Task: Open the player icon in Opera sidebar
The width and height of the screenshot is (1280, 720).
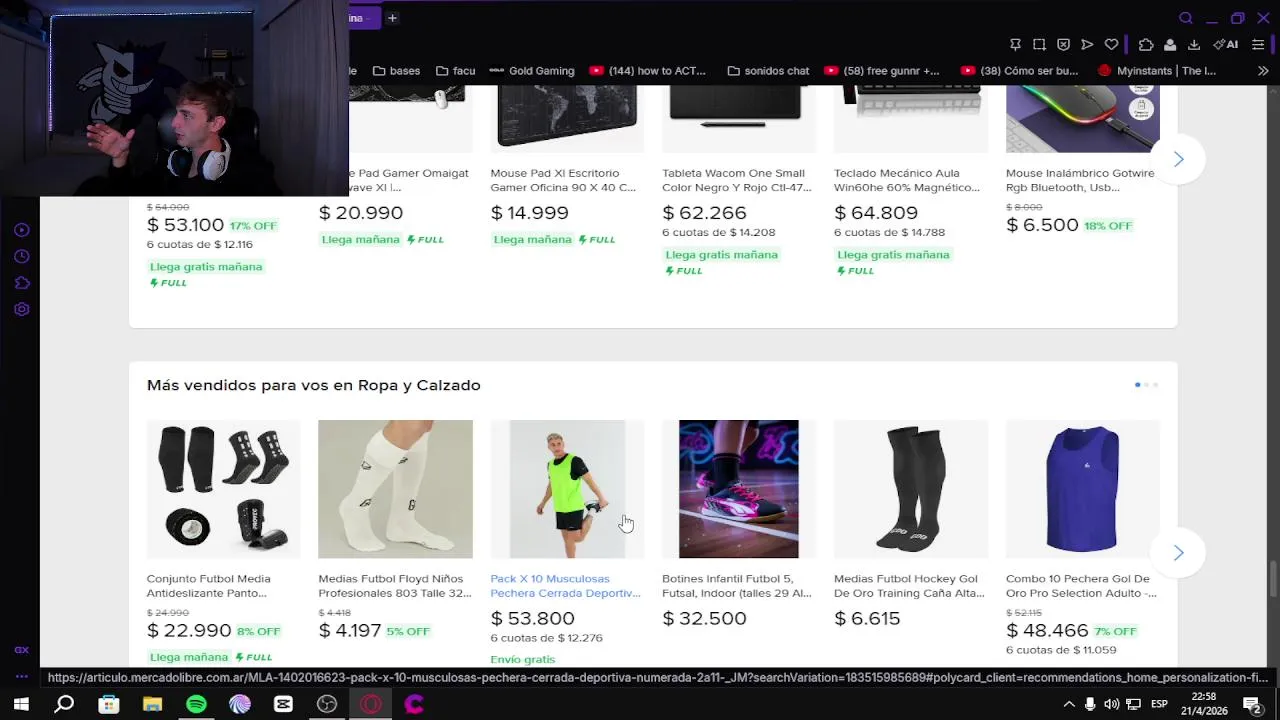Action: point(21,230)
